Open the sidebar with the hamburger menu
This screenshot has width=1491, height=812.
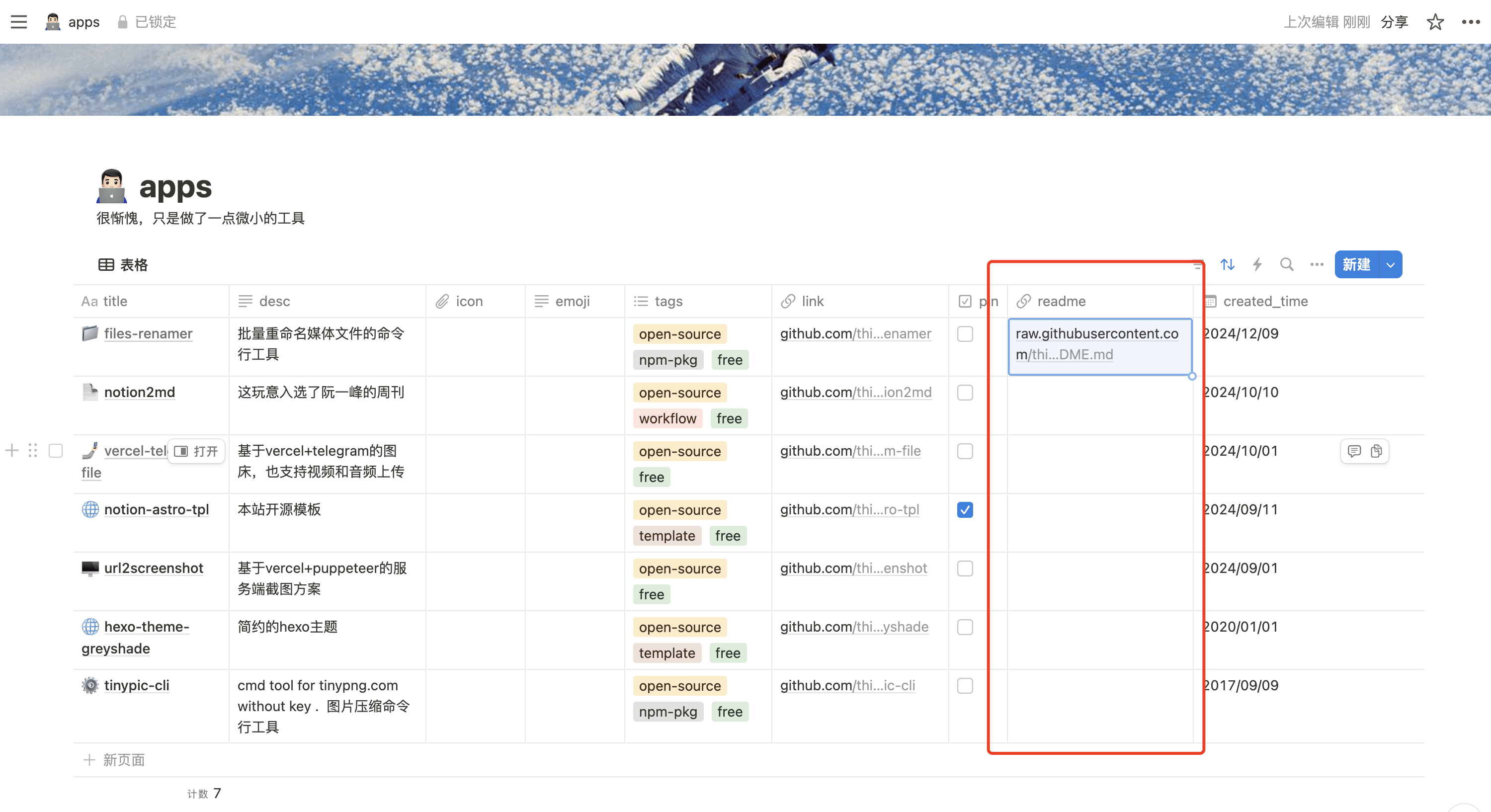(19, 21)
